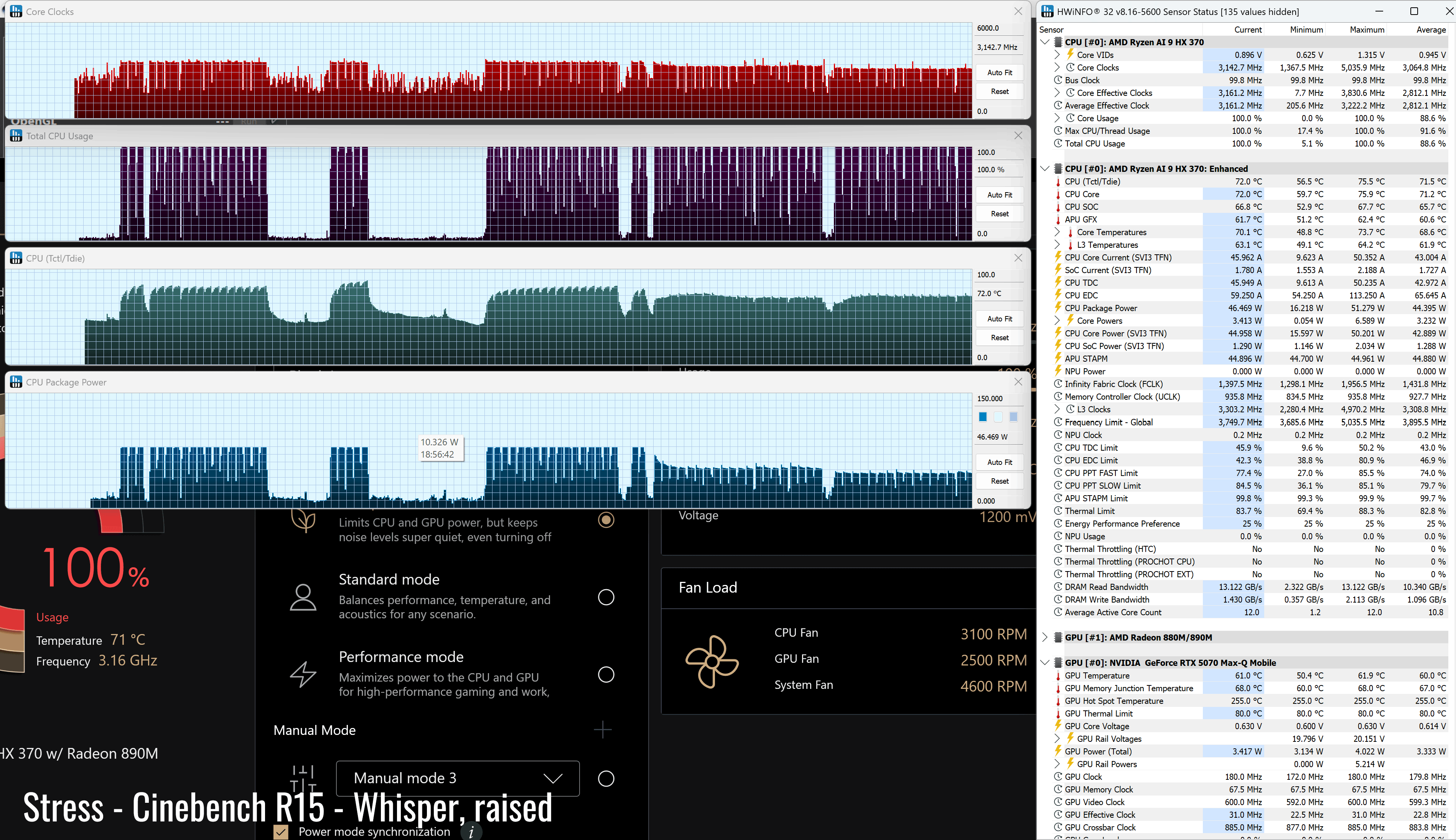Expand the Core Clocks sensor row
The width and height of the screenshot is (1456, 840).
1057,68
